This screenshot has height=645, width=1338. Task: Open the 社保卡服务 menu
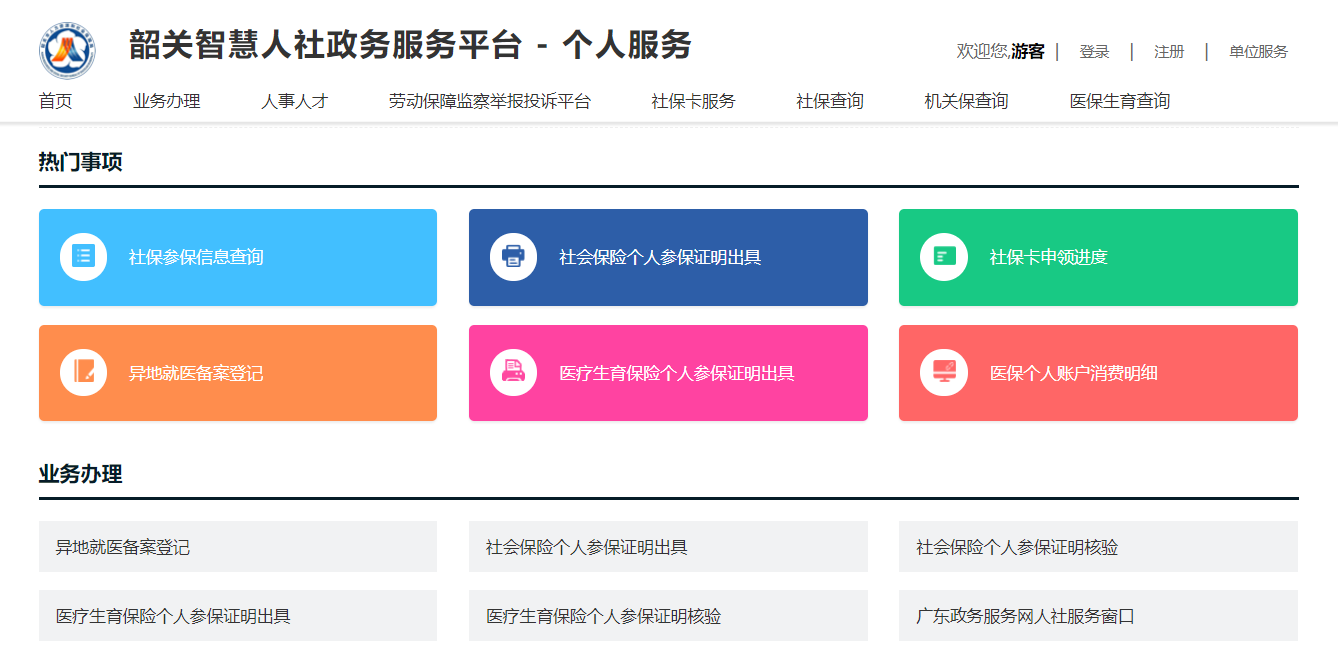click(693, 101)
